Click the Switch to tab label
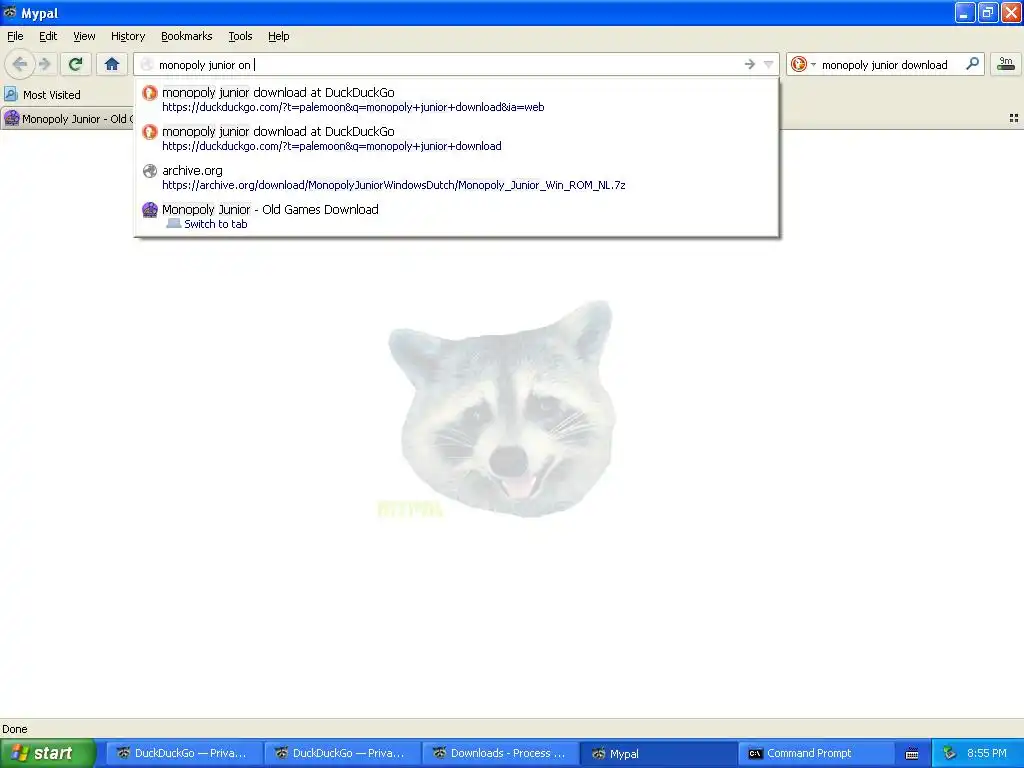The image size is (1024, 768). tap(216, 224)
